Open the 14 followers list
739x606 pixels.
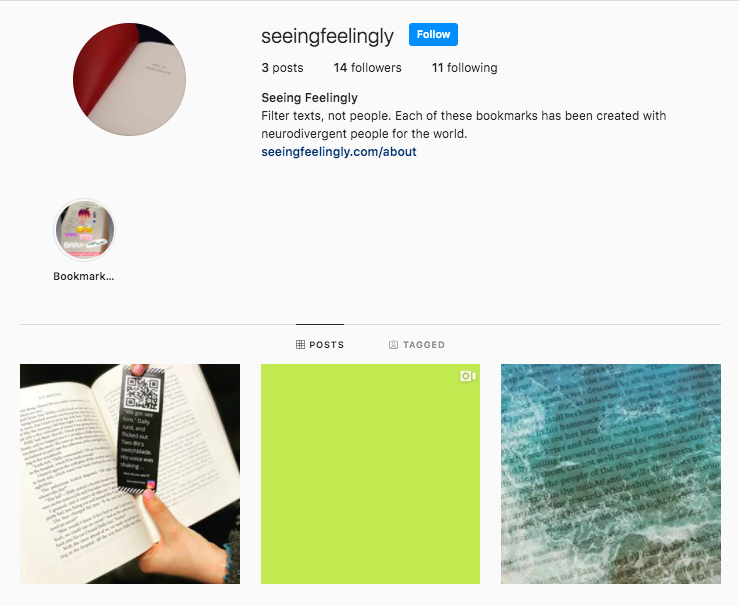(x=368, y=68)
